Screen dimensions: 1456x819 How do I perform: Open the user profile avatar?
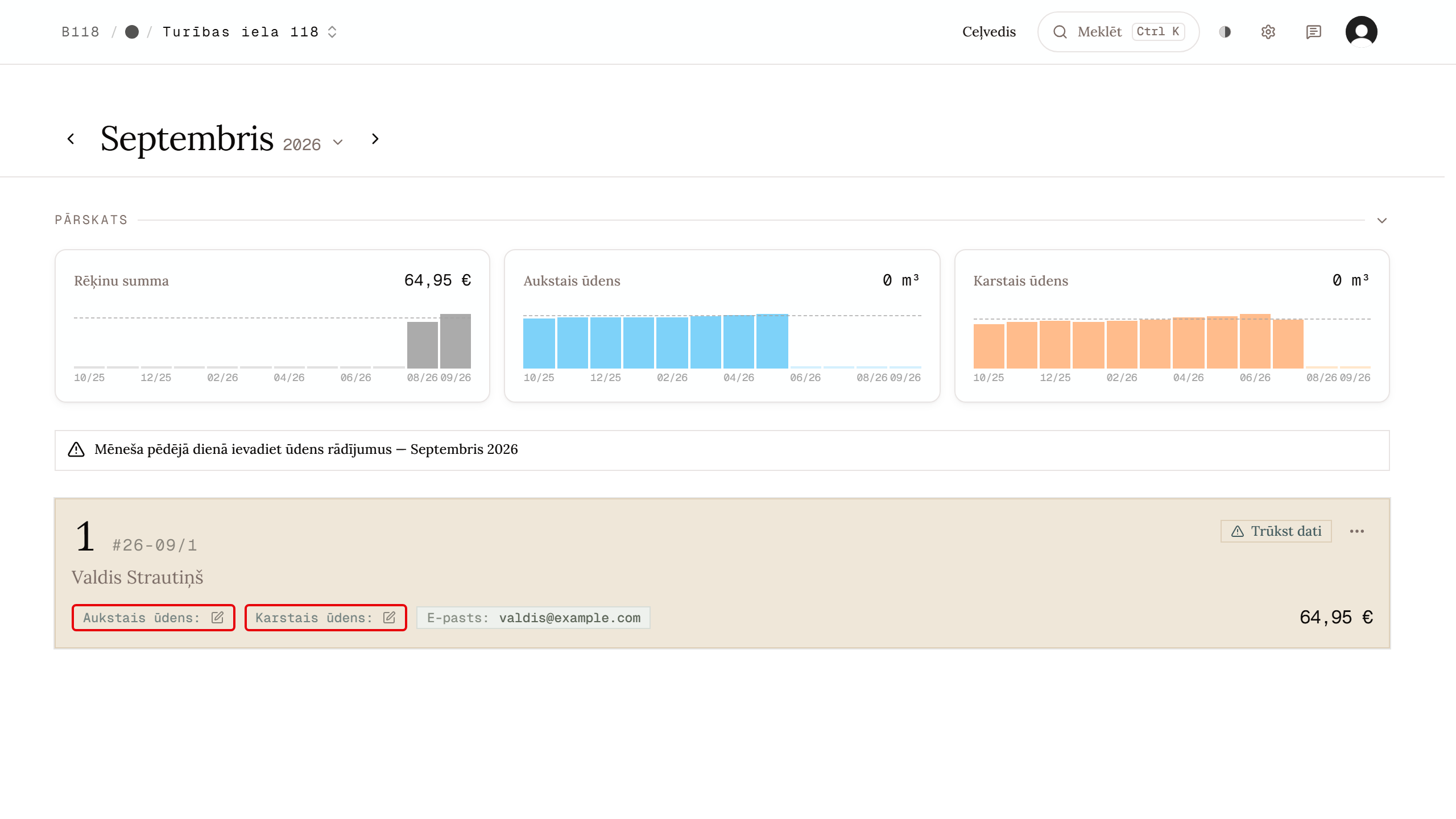click(1361, 31)
